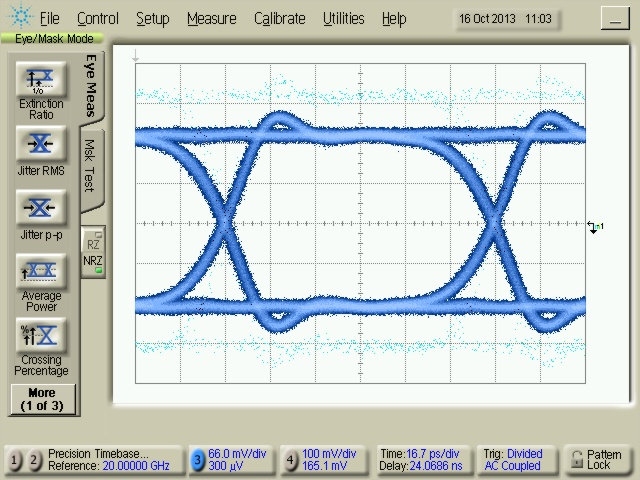Click the More (1 of 3) button

pos(42,399)
